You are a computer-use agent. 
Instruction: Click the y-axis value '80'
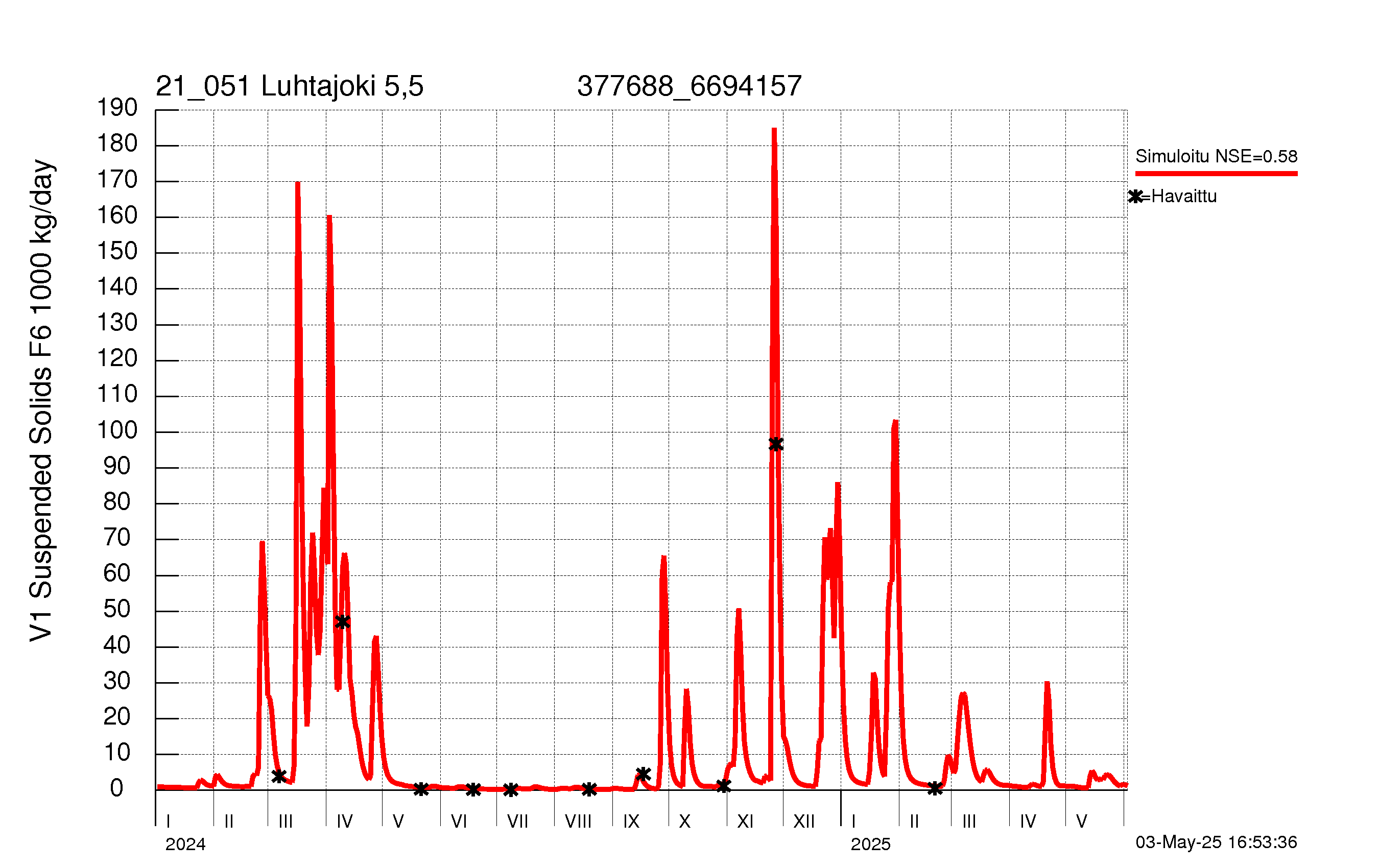pyautogui.click(x=117, y=502)
